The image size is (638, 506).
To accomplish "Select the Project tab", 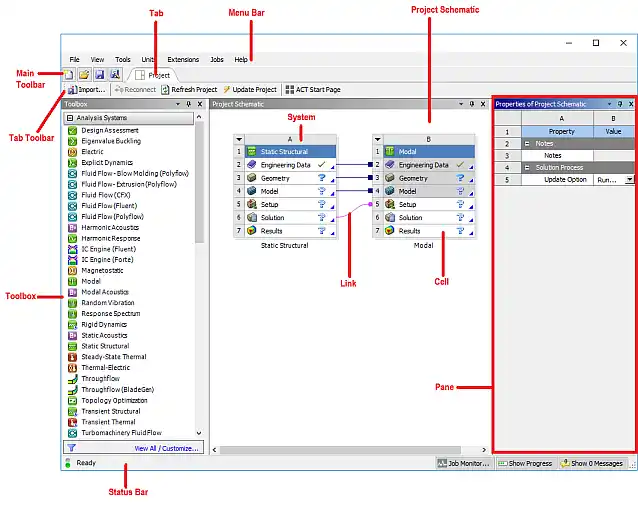I will pyautogui.click(x=153, y=75).
